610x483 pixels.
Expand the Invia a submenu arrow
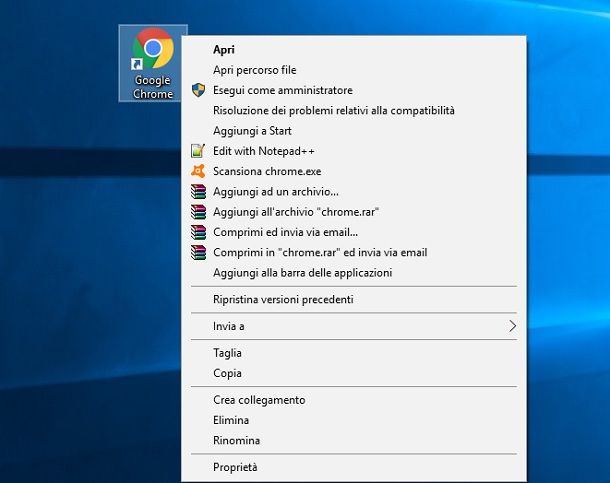[x=512, y=326]
